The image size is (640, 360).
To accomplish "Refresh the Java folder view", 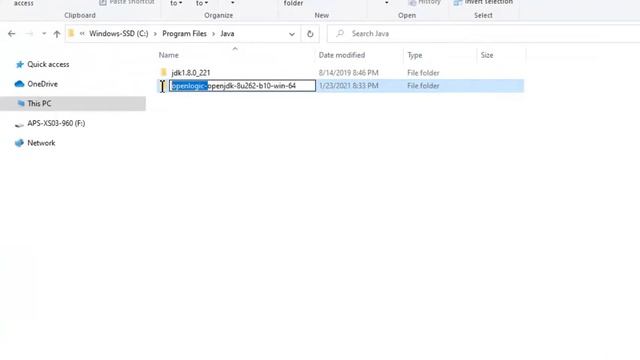I will point(310,34).
